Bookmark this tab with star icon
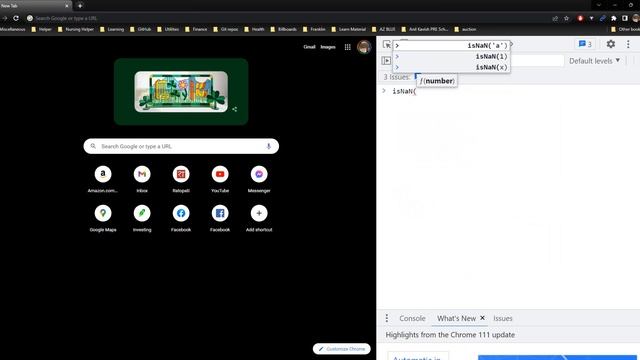The image size is (640, 360). point(567,18)
